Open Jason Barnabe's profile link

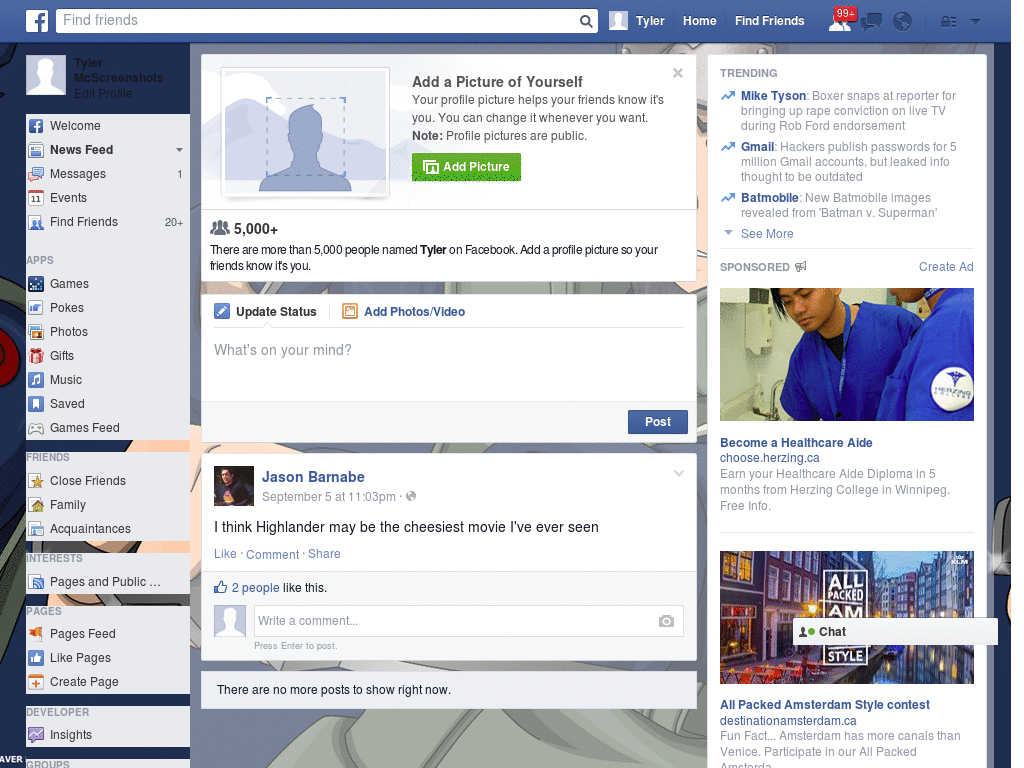(313, 477)
